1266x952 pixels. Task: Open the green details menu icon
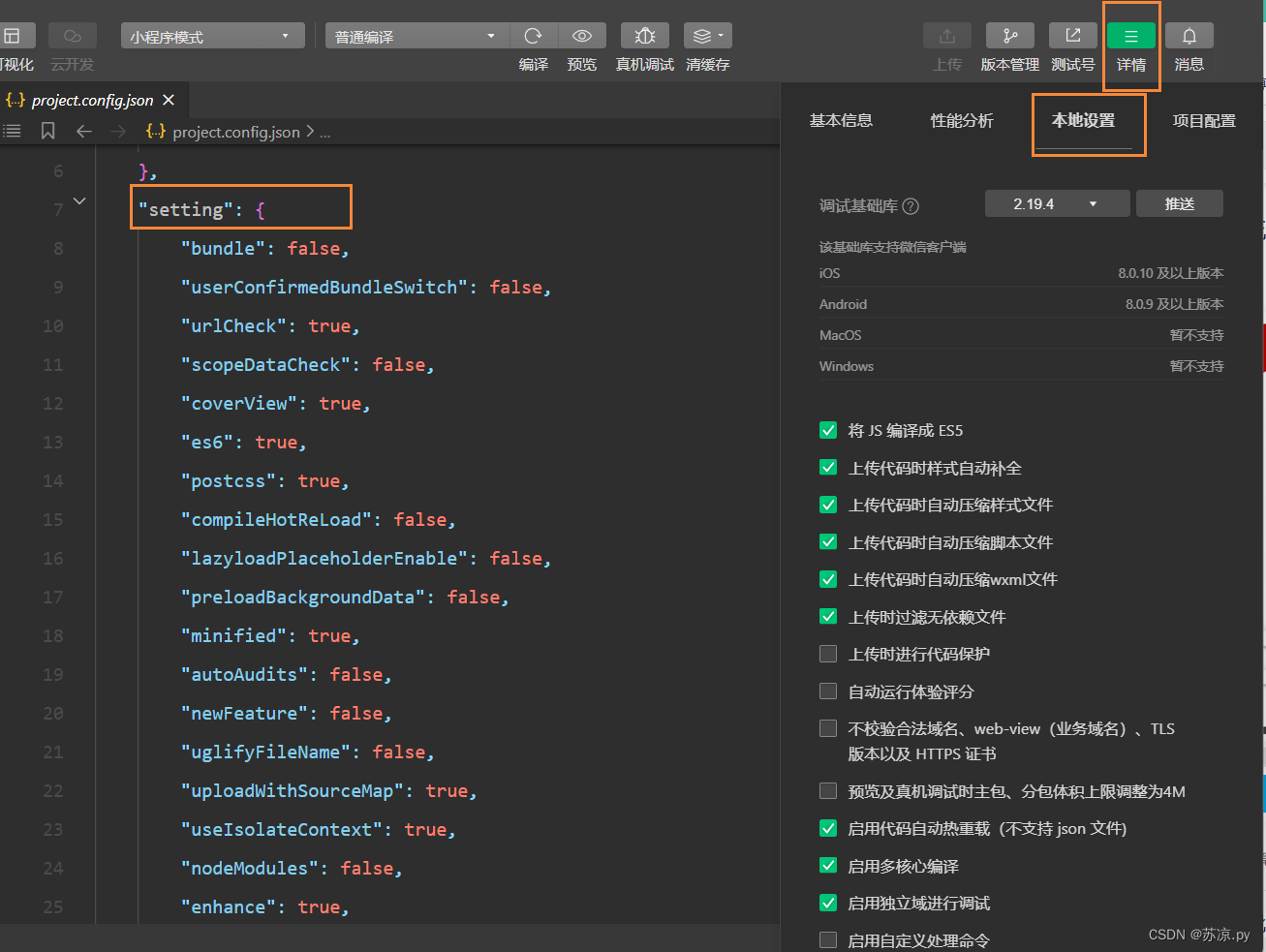pos(1130,36)
